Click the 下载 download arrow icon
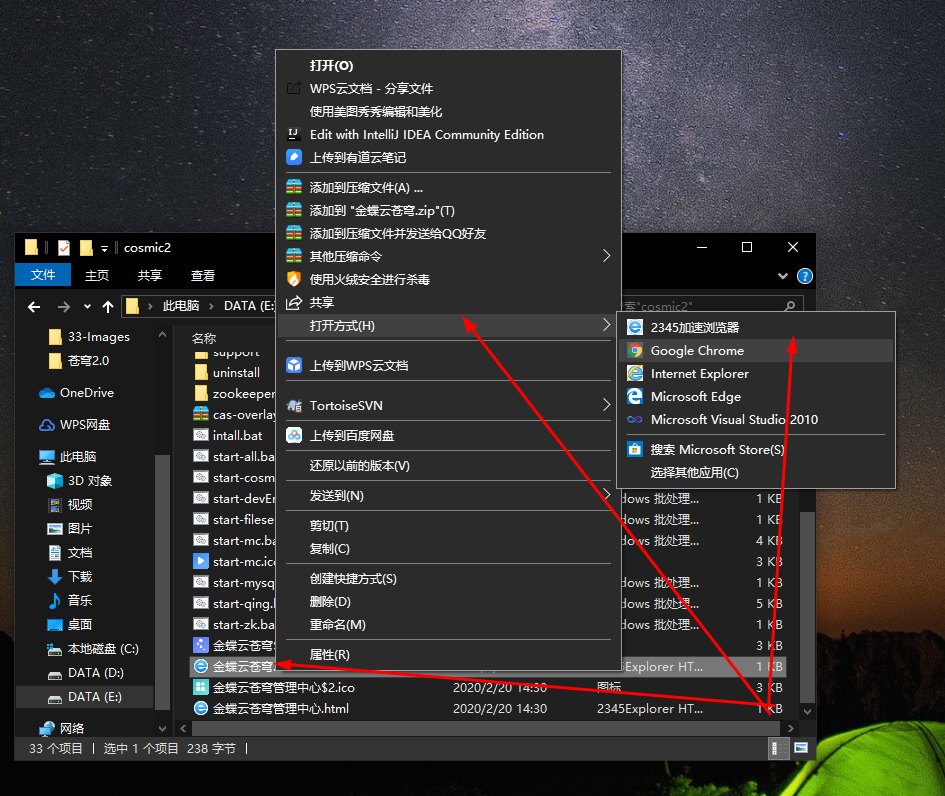 click(x=55, y=577)
